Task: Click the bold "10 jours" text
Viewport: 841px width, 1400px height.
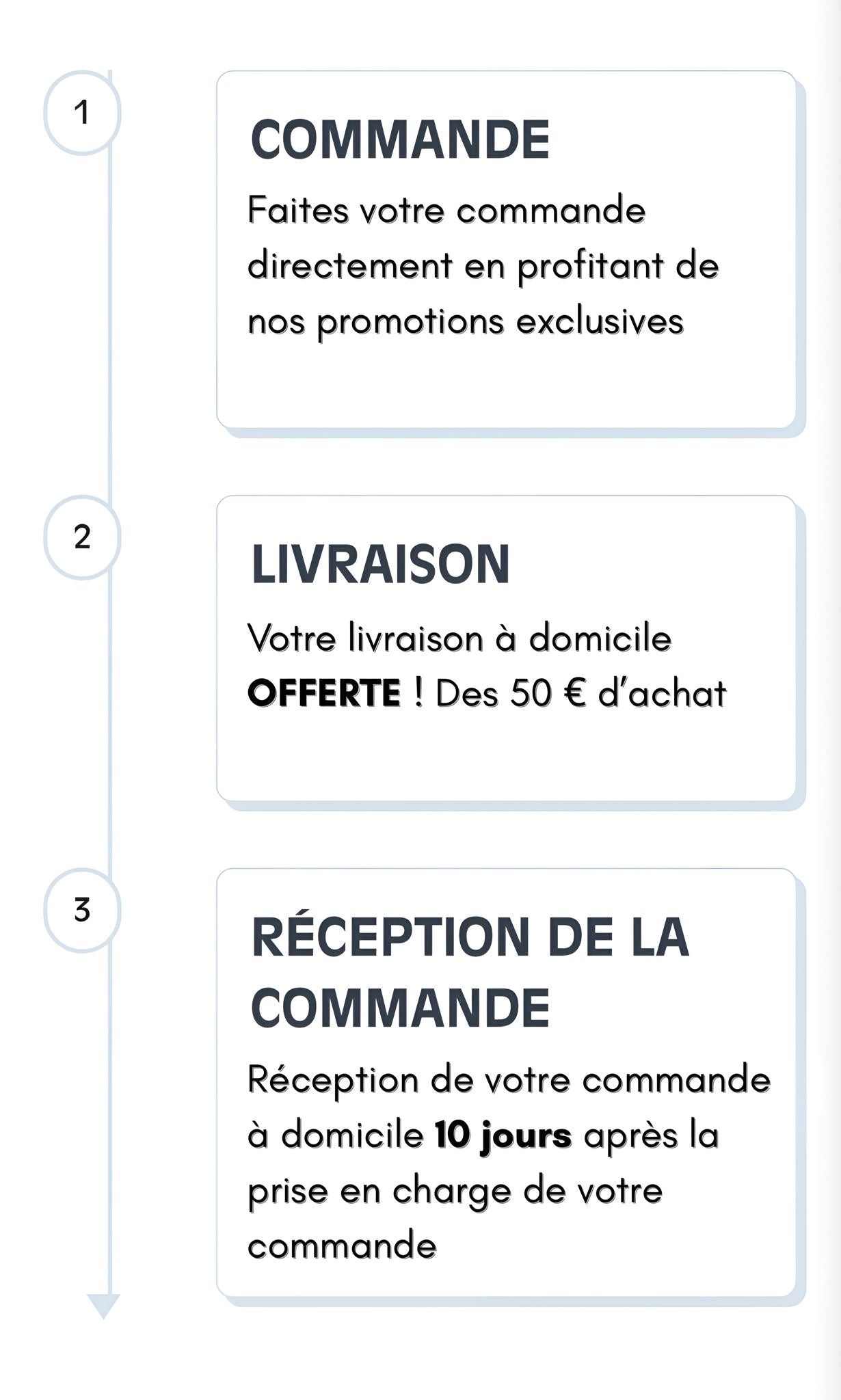Action: (503, 1135)
